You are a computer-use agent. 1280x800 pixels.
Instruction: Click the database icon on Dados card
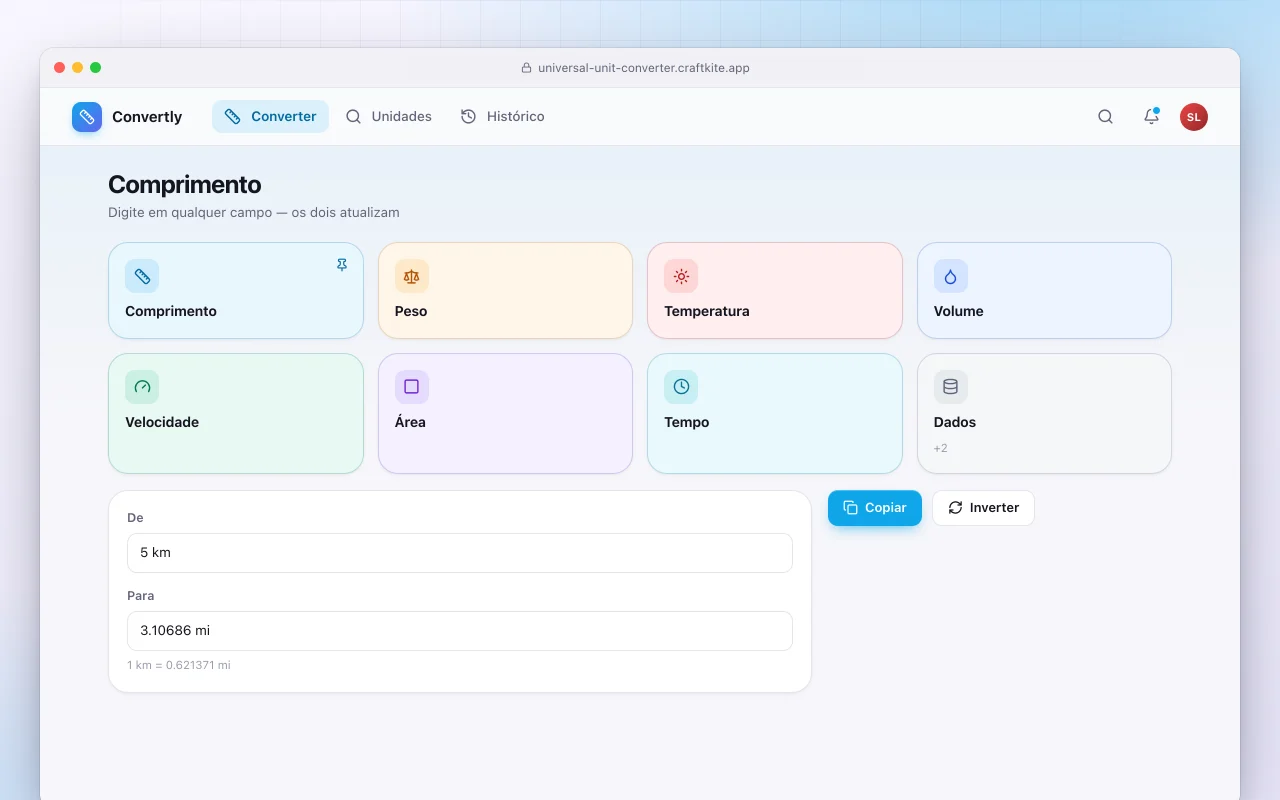951,387
